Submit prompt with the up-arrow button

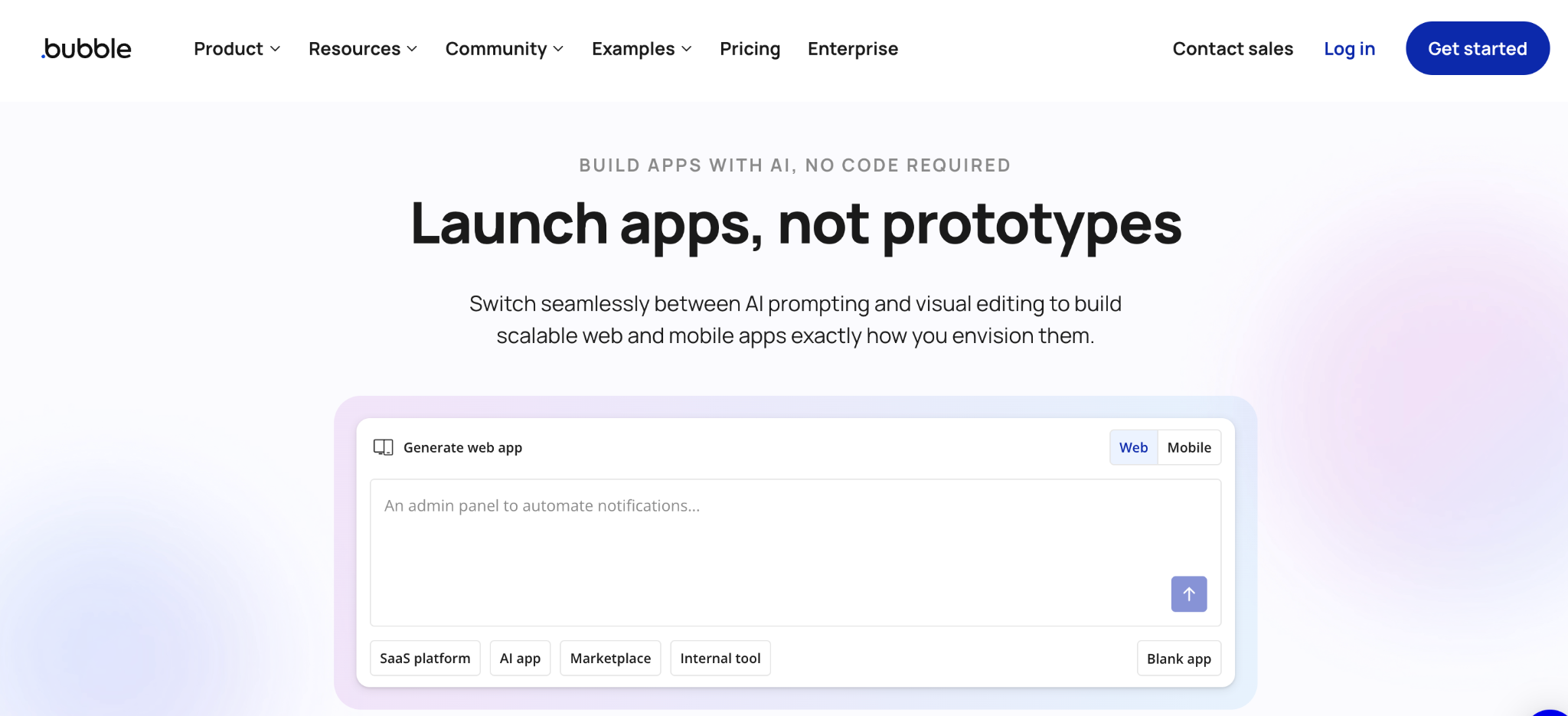(x=1188, y=593)
